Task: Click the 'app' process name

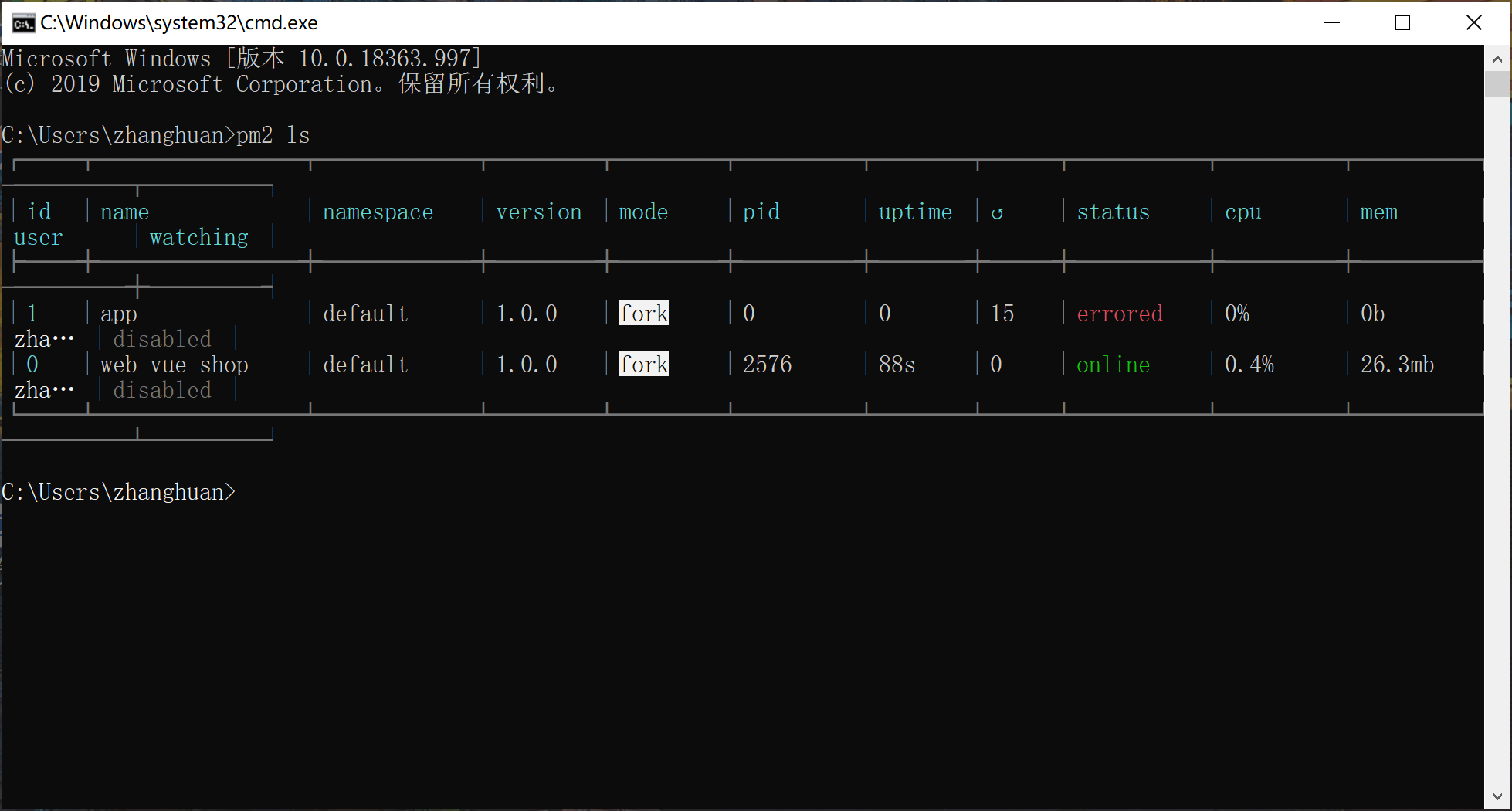Action: (119, 314)
